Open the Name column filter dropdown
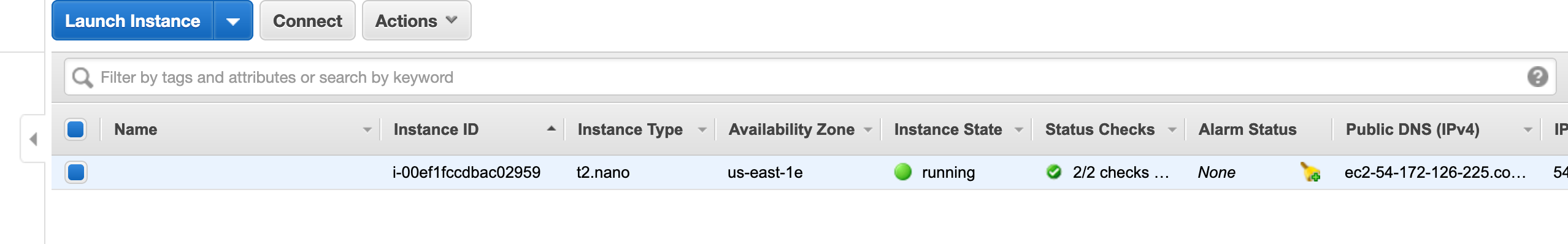The image size is (1568, 244). [x=367, y=130]
